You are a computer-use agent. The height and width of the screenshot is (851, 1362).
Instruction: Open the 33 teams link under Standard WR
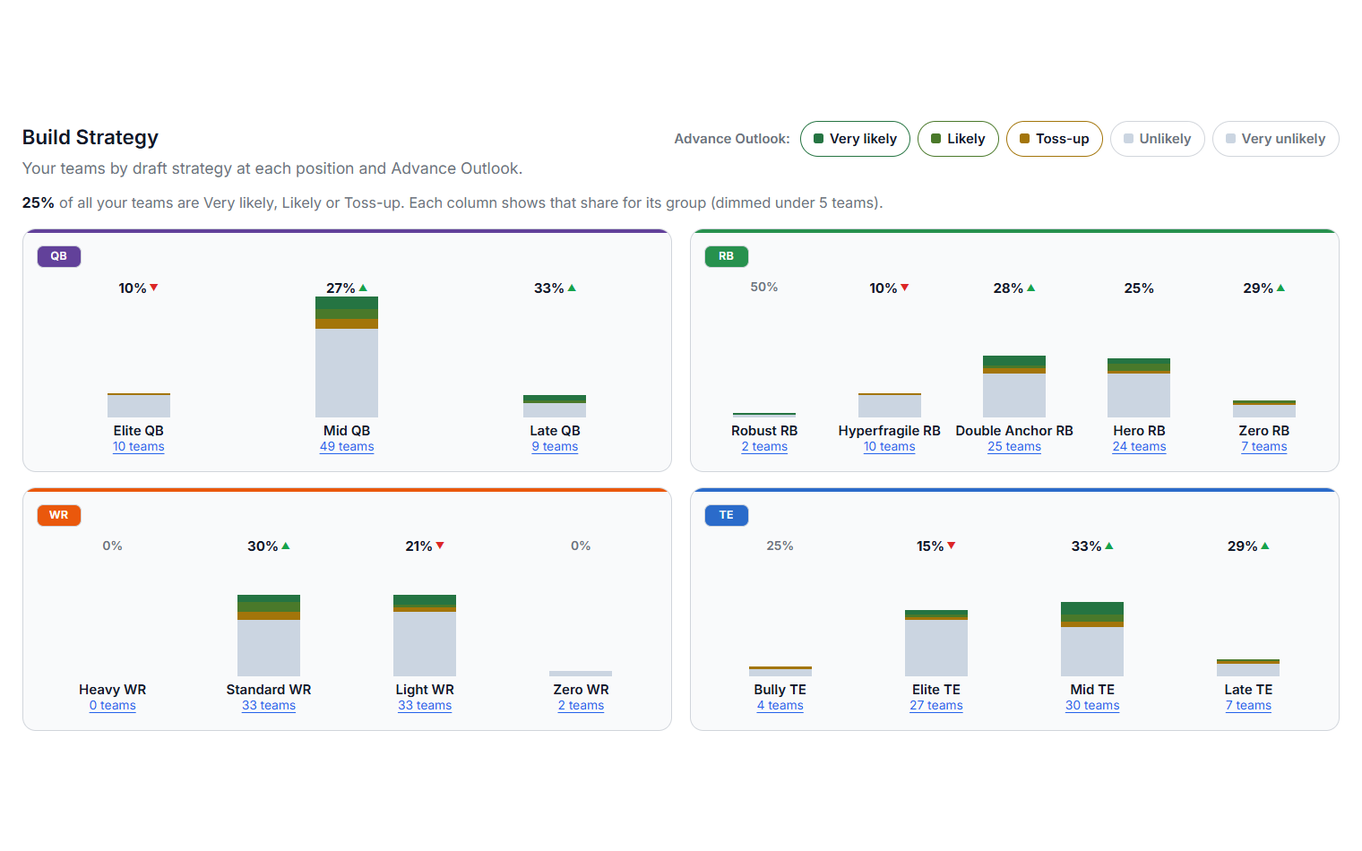pos(269,706)
